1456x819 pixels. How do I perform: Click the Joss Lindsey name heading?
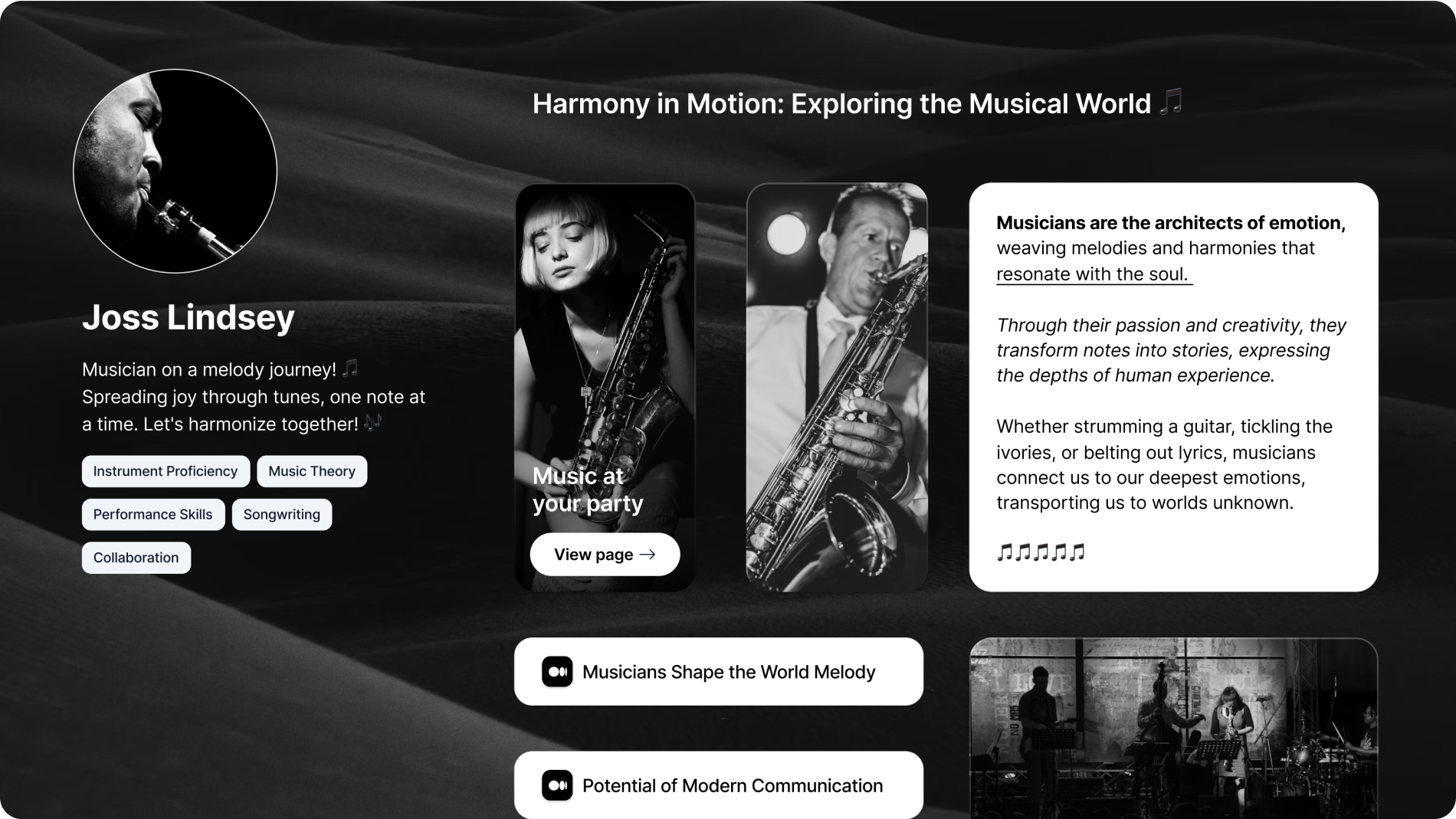pos(189,317)
